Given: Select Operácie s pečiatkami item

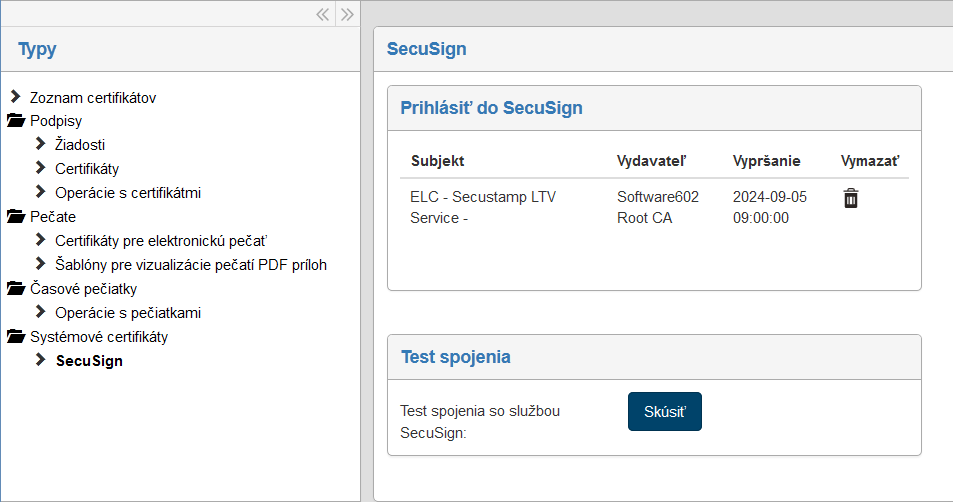Looking at the screenshot, I should click(127, 313).
